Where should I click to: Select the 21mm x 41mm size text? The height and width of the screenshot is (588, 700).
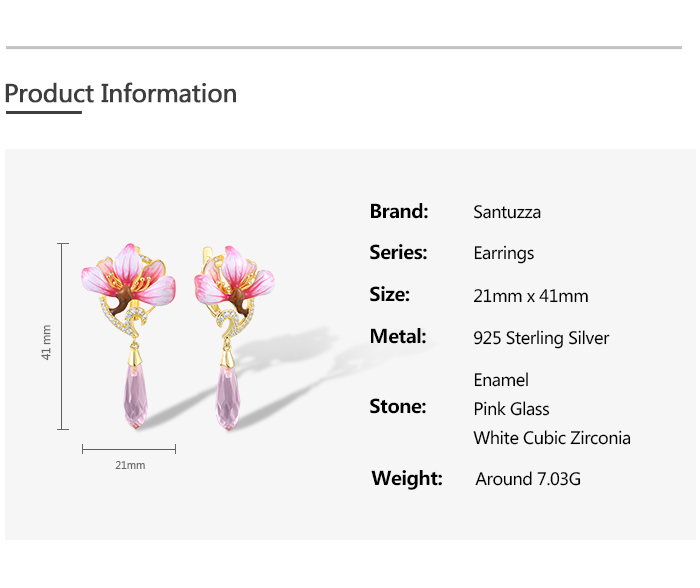click(531, 296)
